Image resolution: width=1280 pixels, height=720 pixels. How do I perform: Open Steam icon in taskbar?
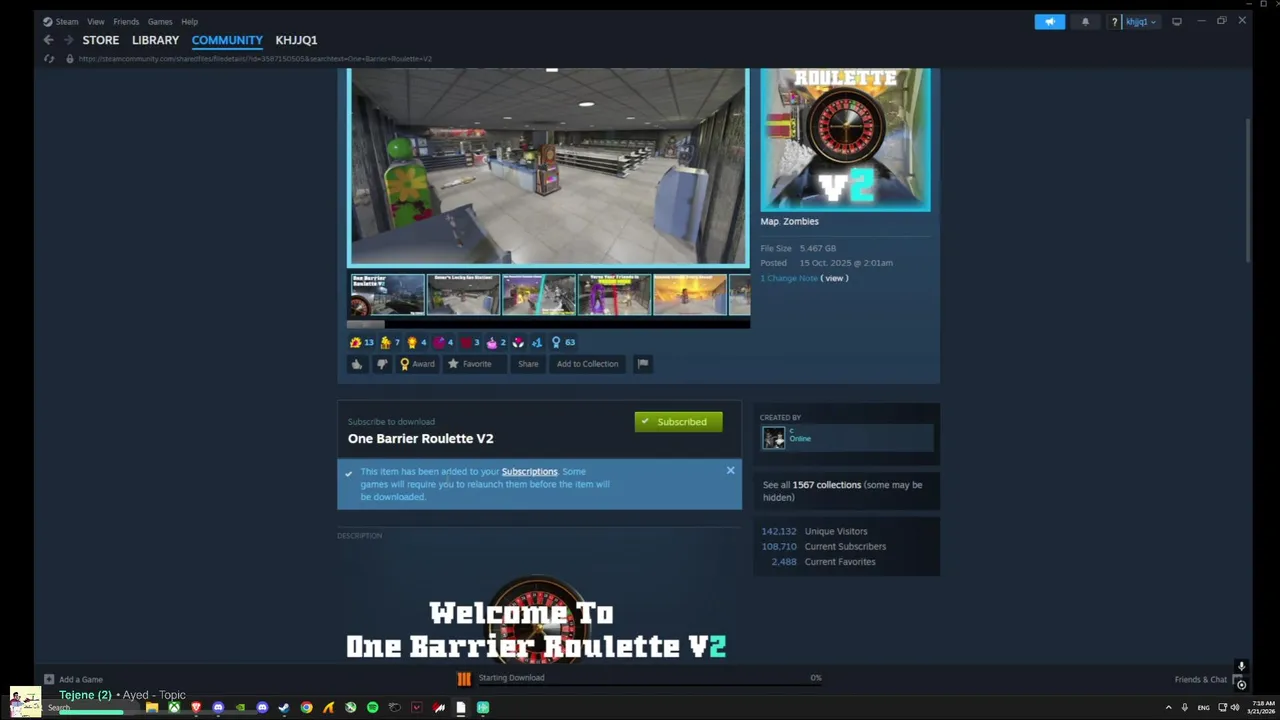(284, 707)
